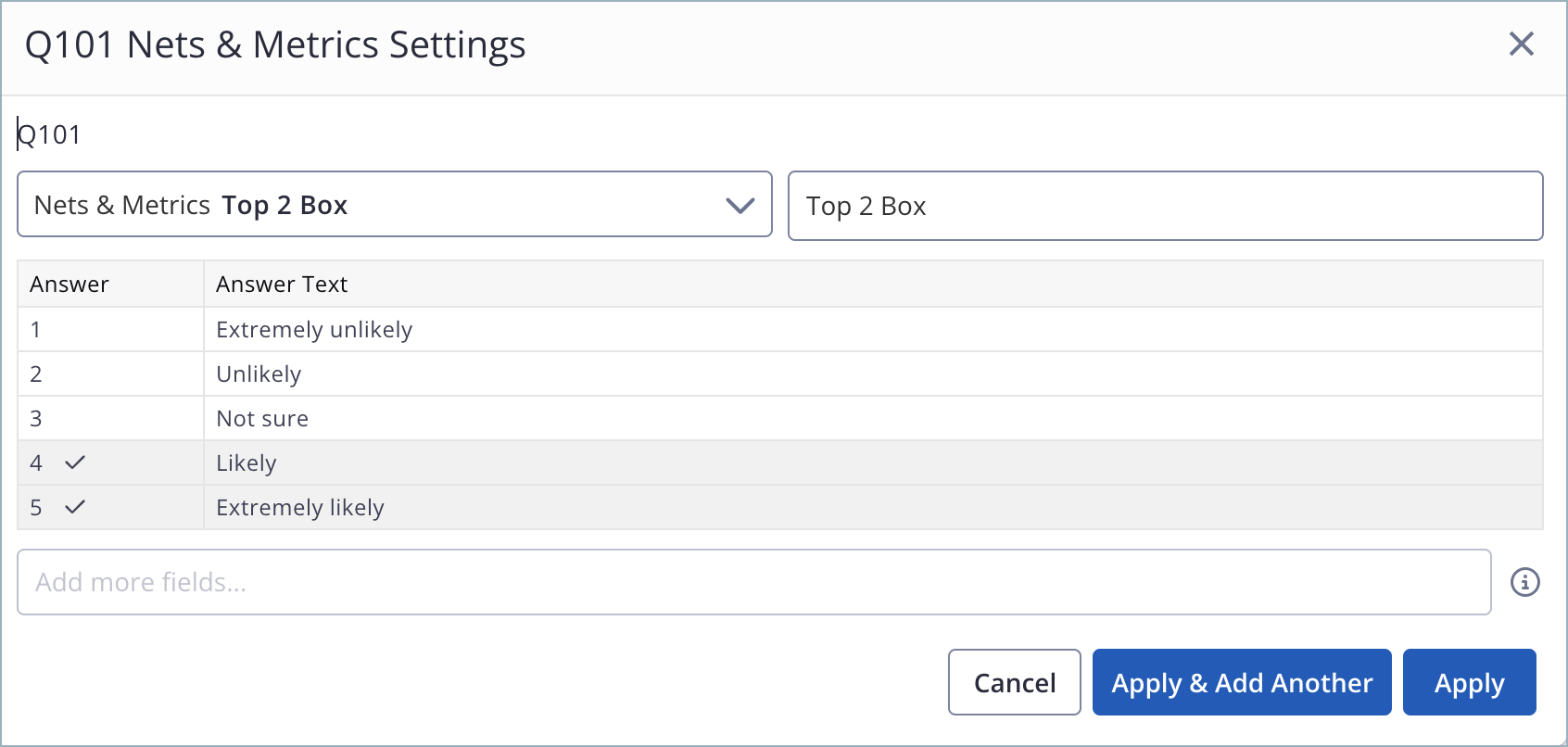Click the Answer Text column header
This screenshot has width=1568, height=747.
click(x=282, y=285)
